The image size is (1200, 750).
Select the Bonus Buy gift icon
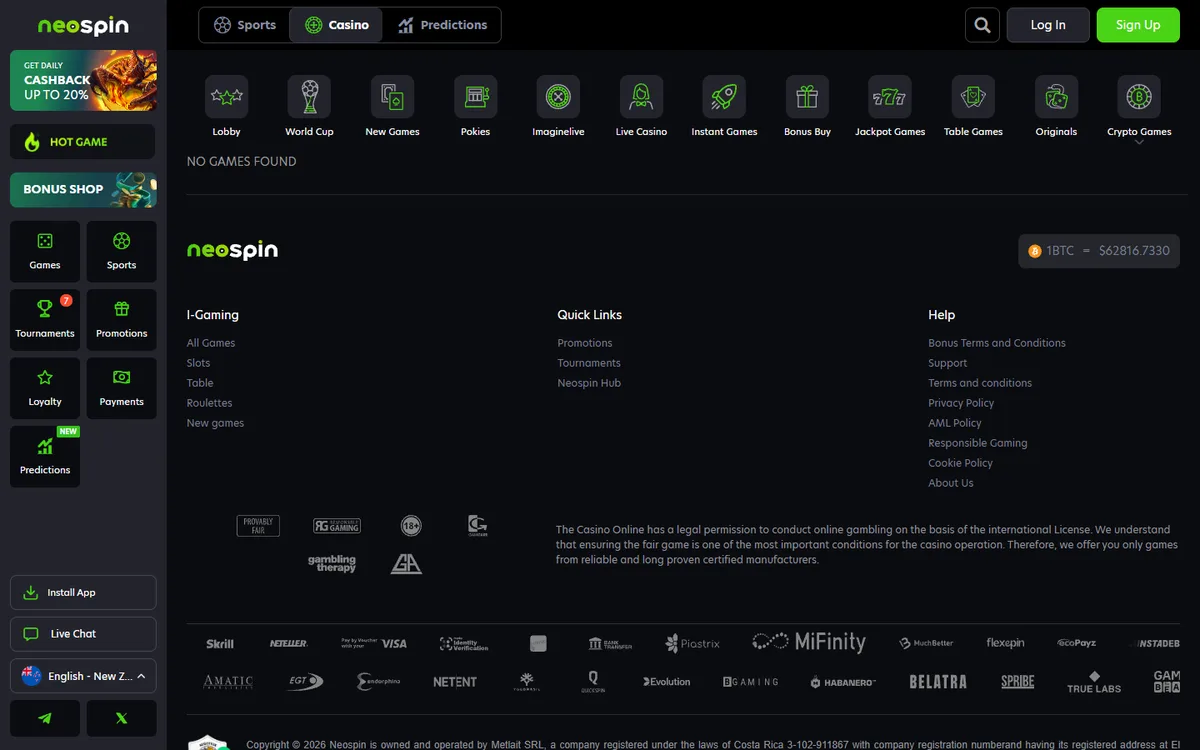[807, 97]
